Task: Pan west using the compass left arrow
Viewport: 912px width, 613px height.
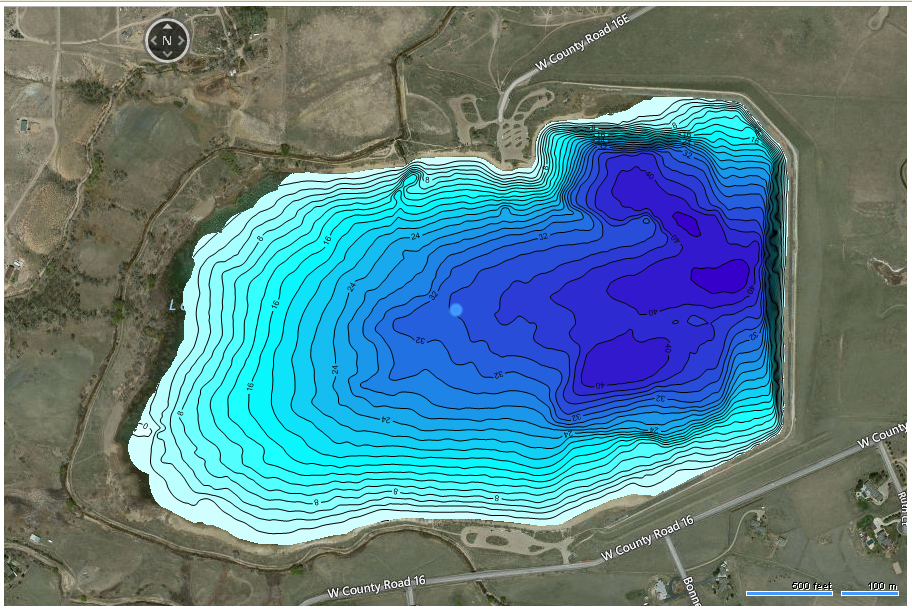Action: [153, 40]
